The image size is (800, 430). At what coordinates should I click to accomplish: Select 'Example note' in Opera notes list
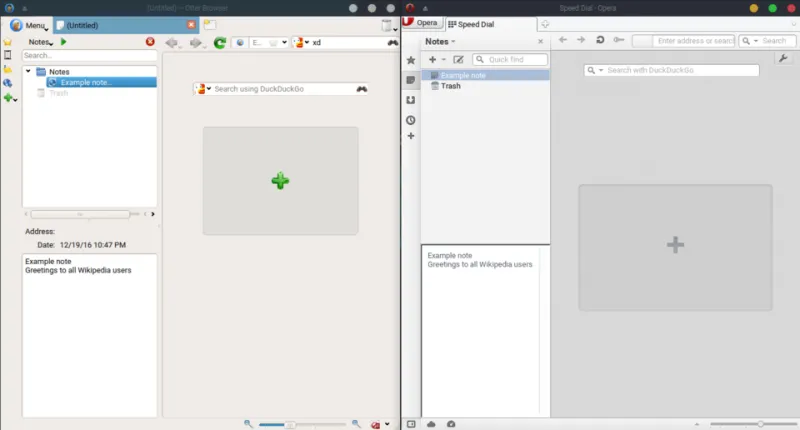[486, 75]
